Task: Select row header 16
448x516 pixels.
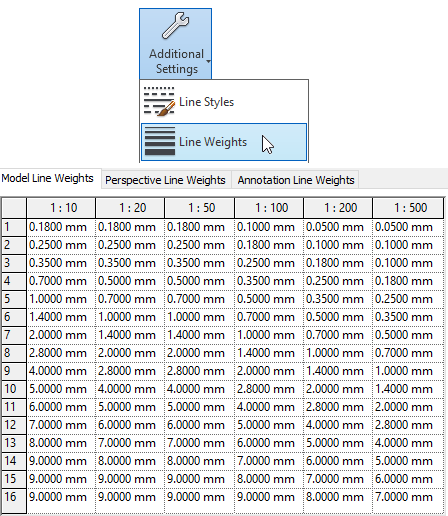Action: pos(14,500)
